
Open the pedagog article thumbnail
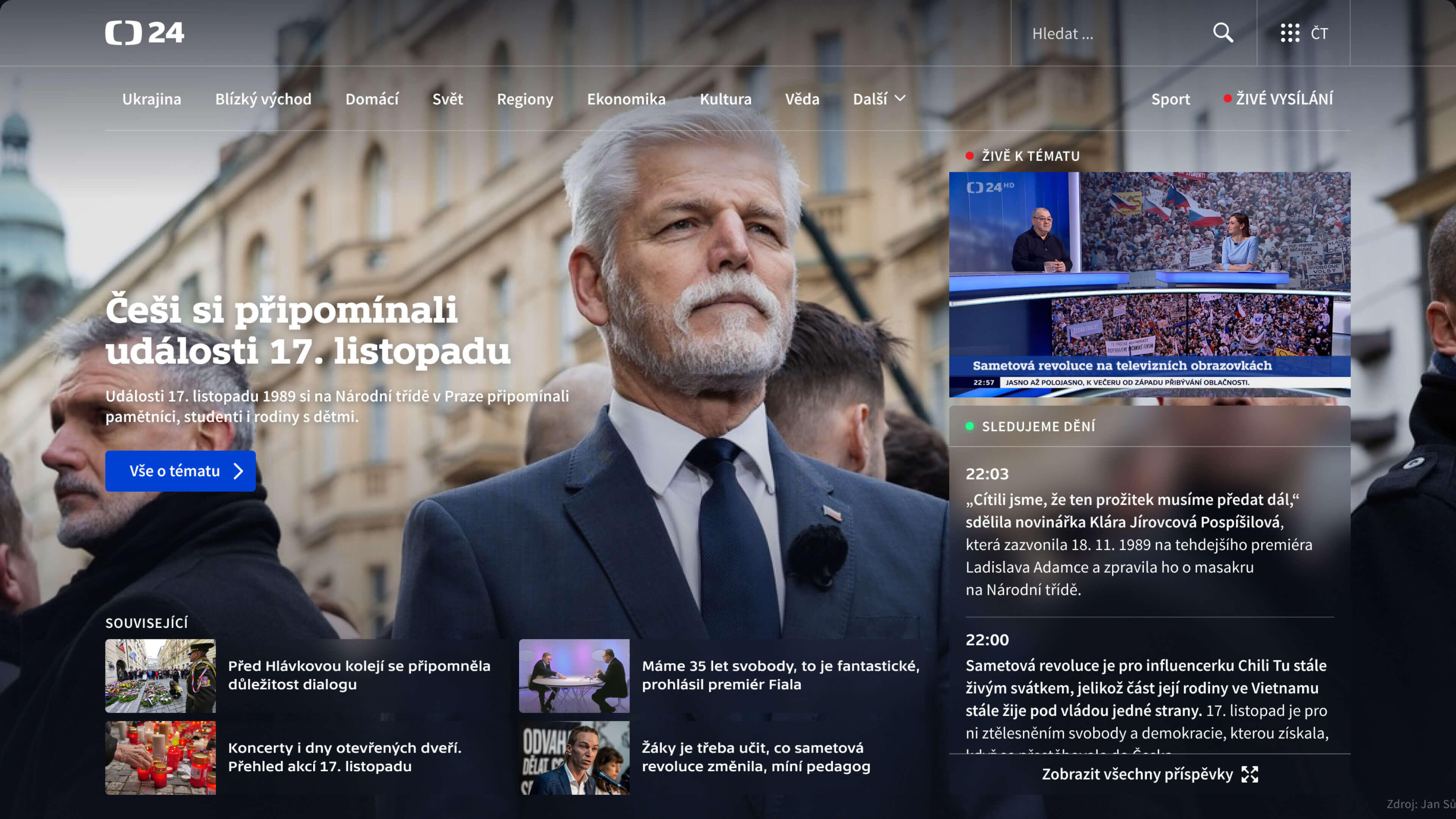(574, 758)
